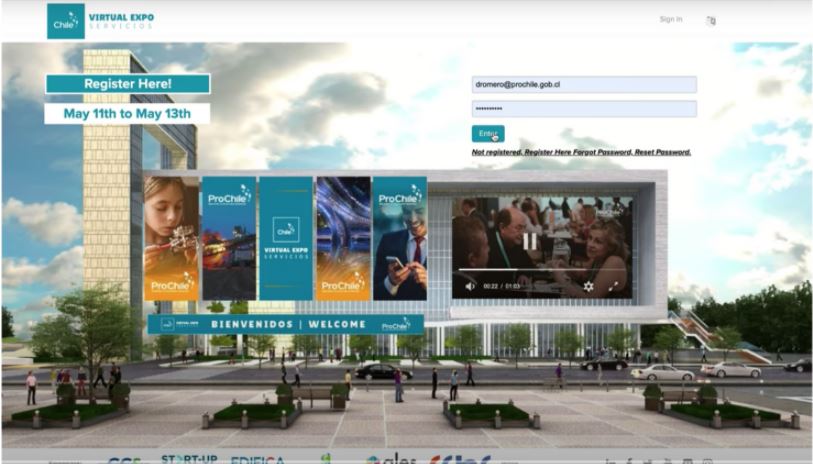Viewport: 813px width, 464px height.
Task: Seek along the video progress bar
Action: [542, 270]
